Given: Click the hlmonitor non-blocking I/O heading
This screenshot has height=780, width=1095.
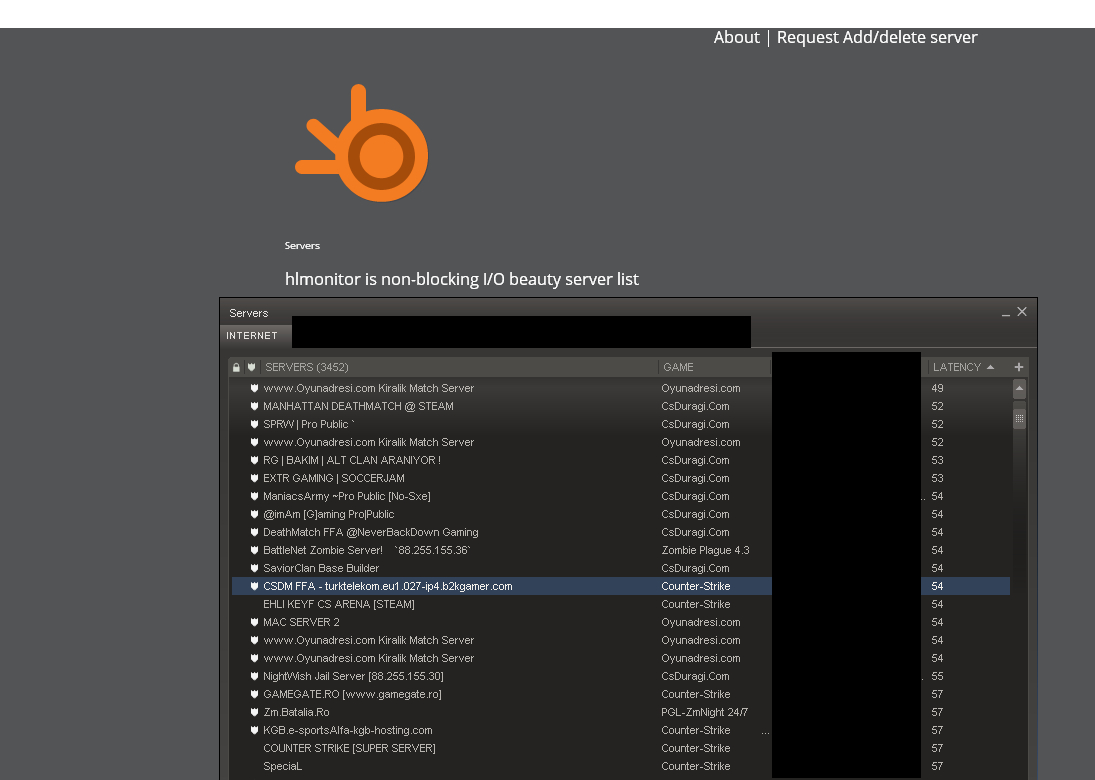Looking at the screenshot, I should pyautogui.click(x=462, y=279).
